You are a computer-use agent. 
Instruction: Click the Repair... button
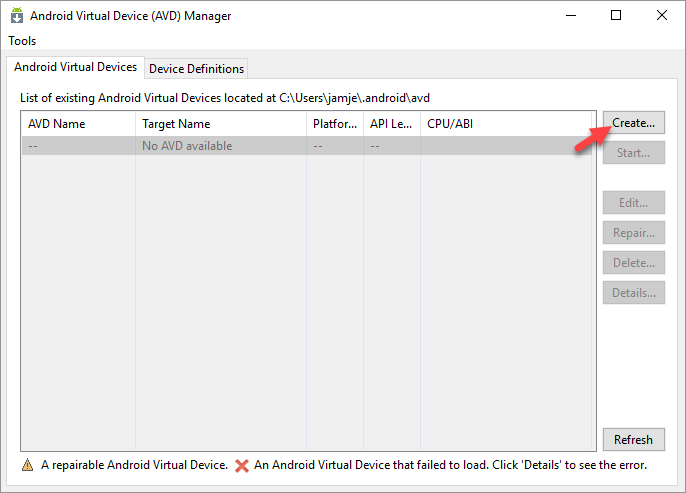(634, 233)
